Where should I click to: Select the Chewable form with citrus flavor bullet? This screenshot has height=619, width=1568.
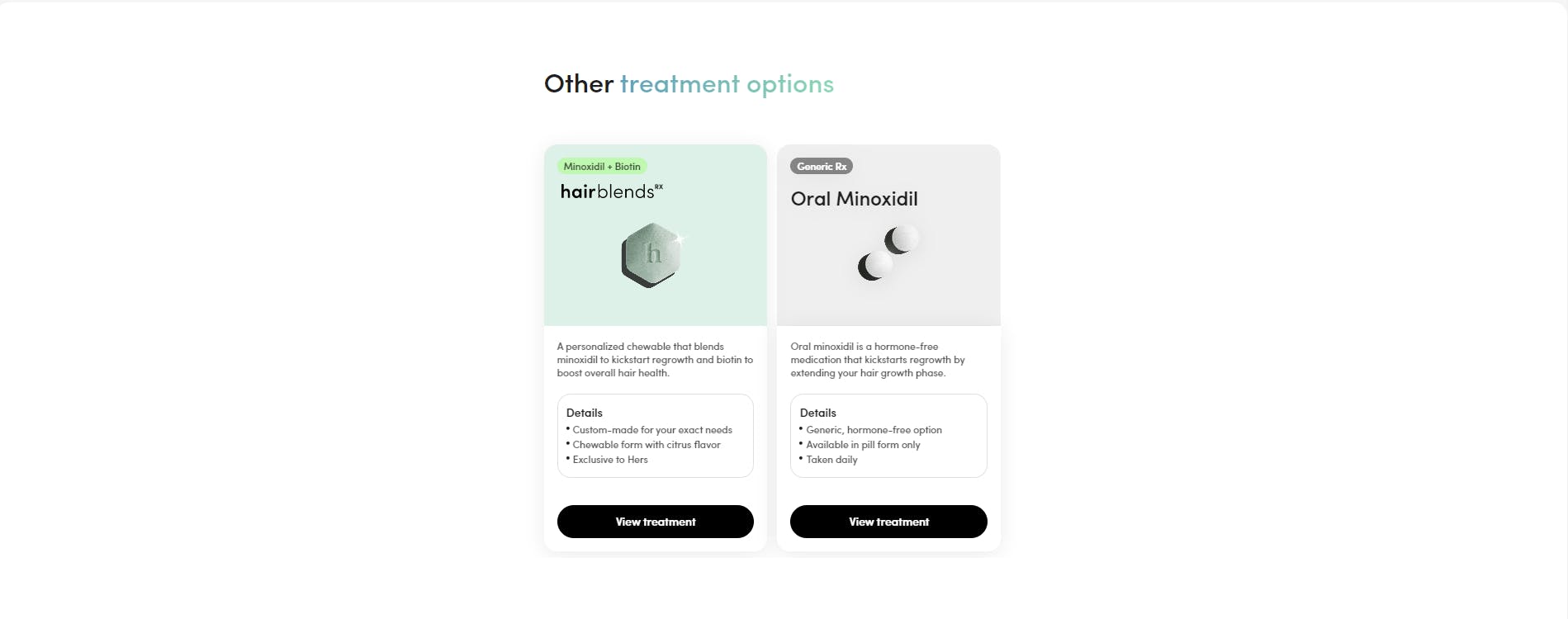(x=647, y=445)
